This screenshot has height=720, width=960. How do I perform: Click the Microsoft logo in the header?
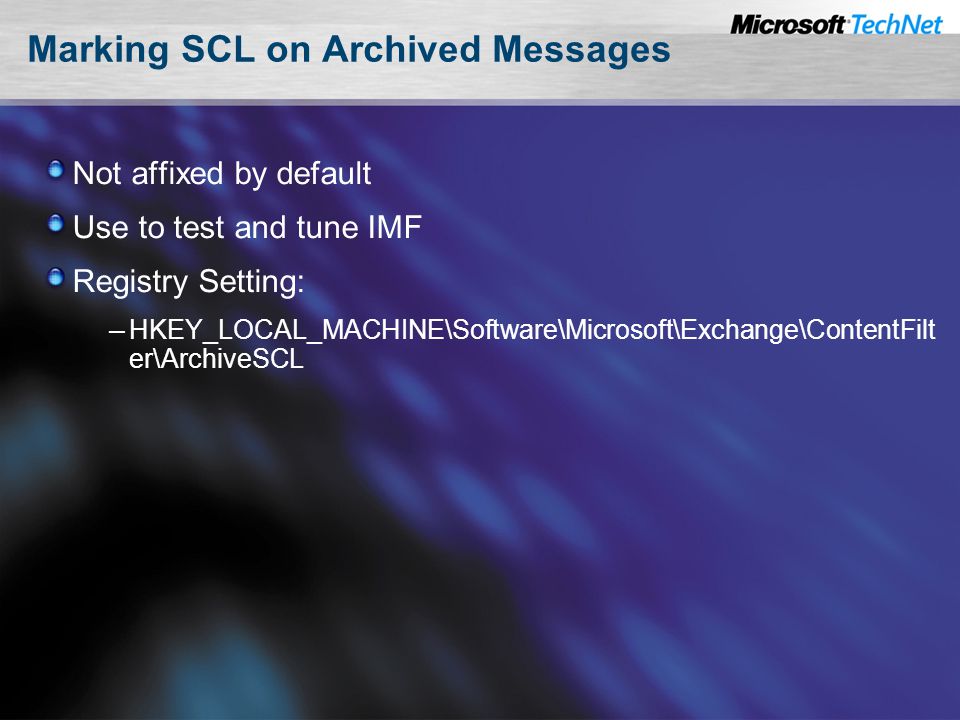click(x=788, y=25)
